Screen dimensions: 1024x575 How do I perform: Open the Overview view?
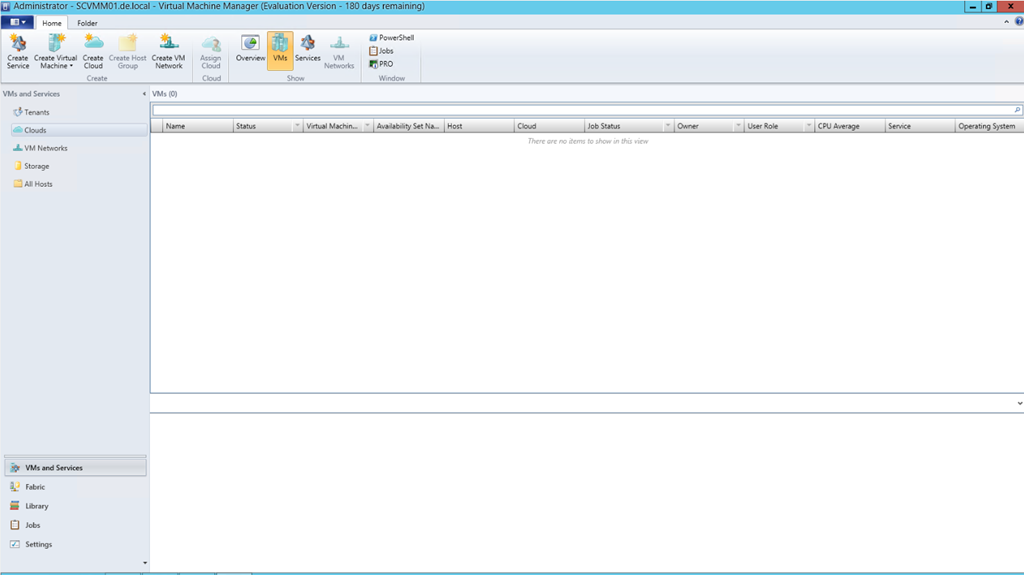click(x=250, y=50)
